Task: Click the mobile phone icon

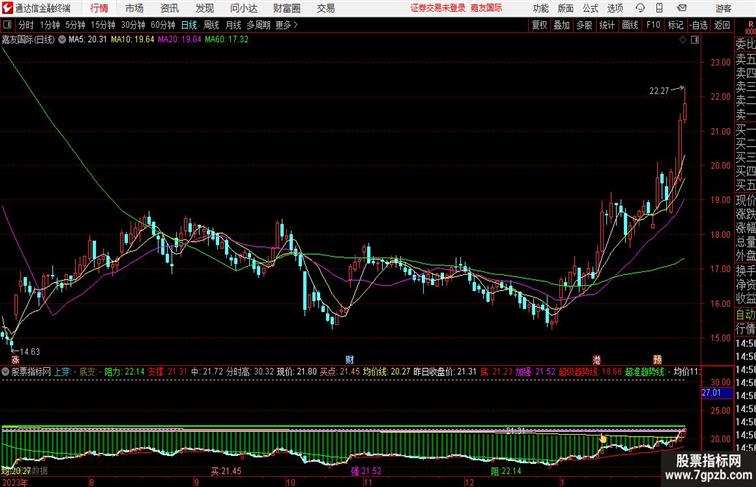Action: [x=659, y=8]
